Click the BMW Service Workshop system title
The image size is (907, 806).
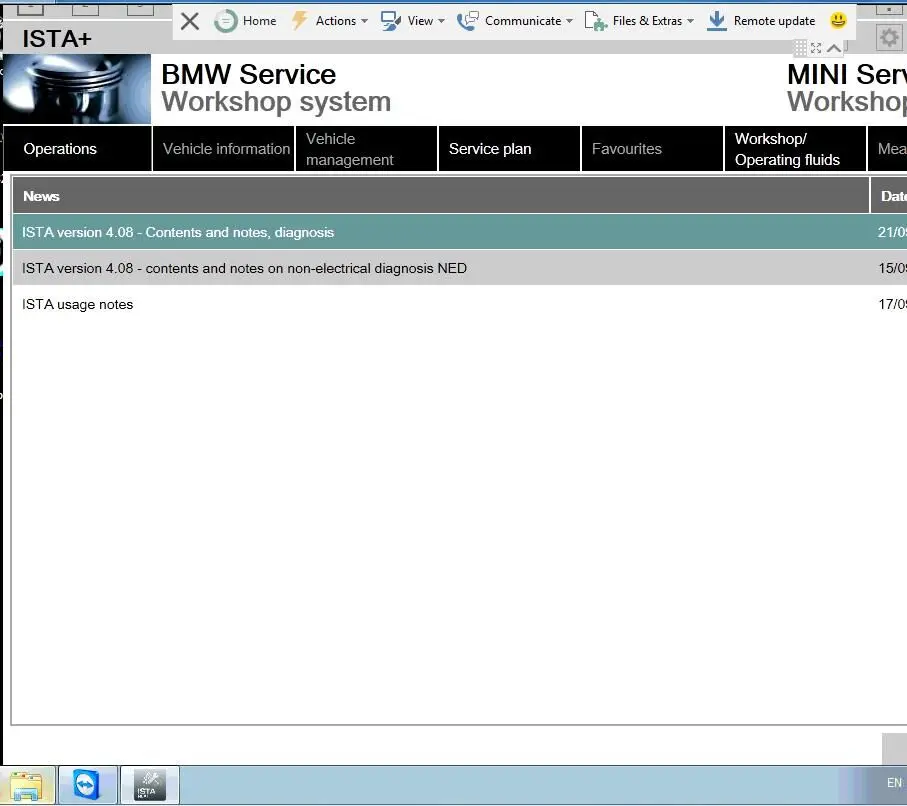276,88
